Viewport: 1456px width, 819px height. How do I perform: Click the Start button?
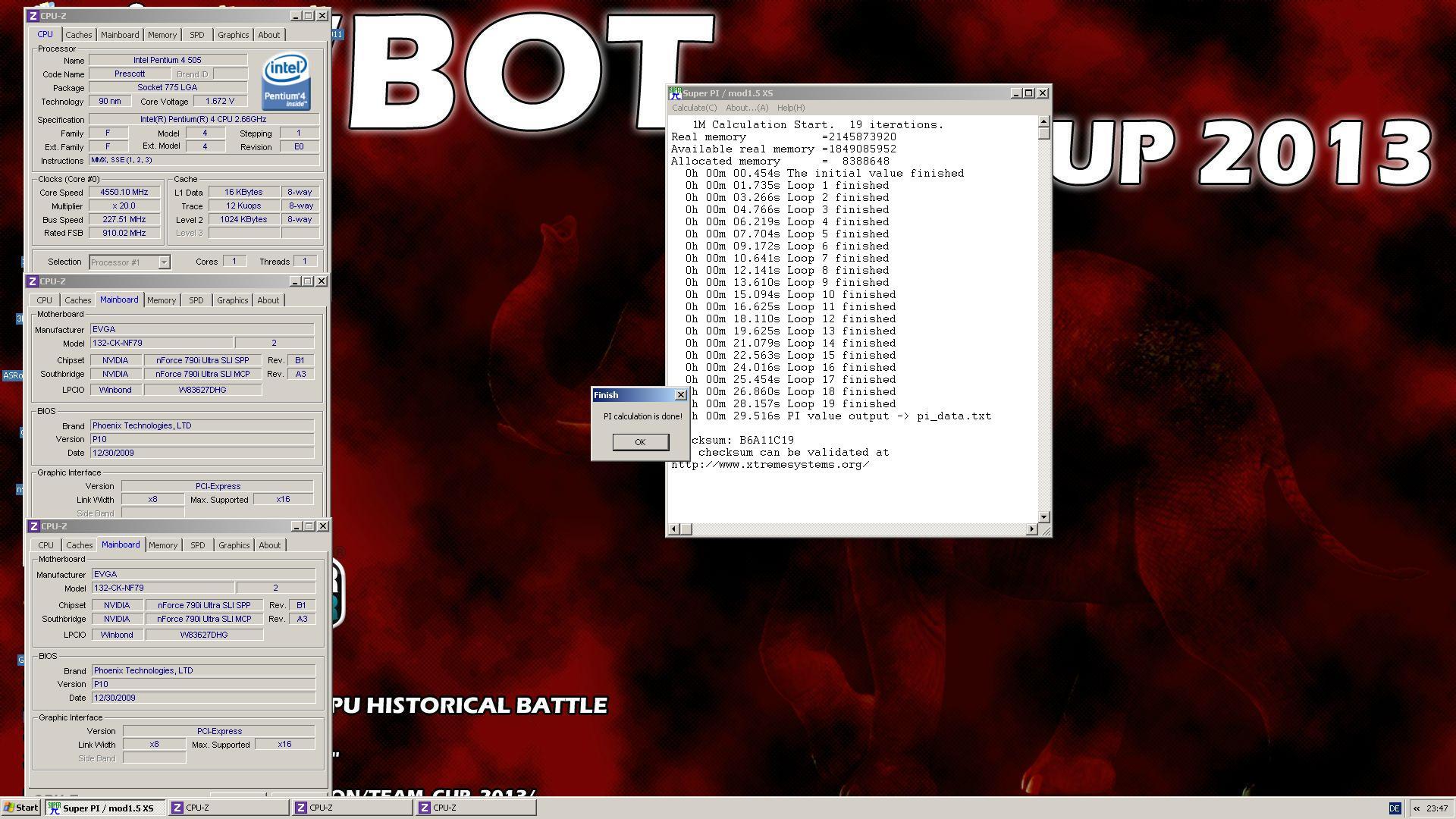pyautogui.click(x=21, y=808)
